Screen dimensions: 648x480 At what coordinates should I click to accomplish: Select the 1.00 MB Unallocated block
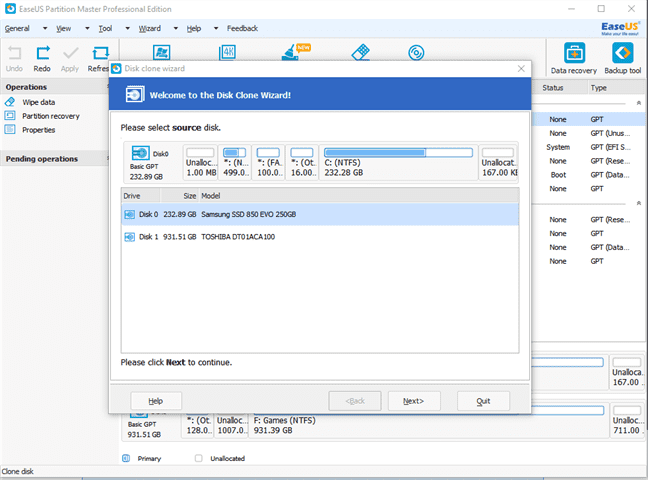point(200,162)
